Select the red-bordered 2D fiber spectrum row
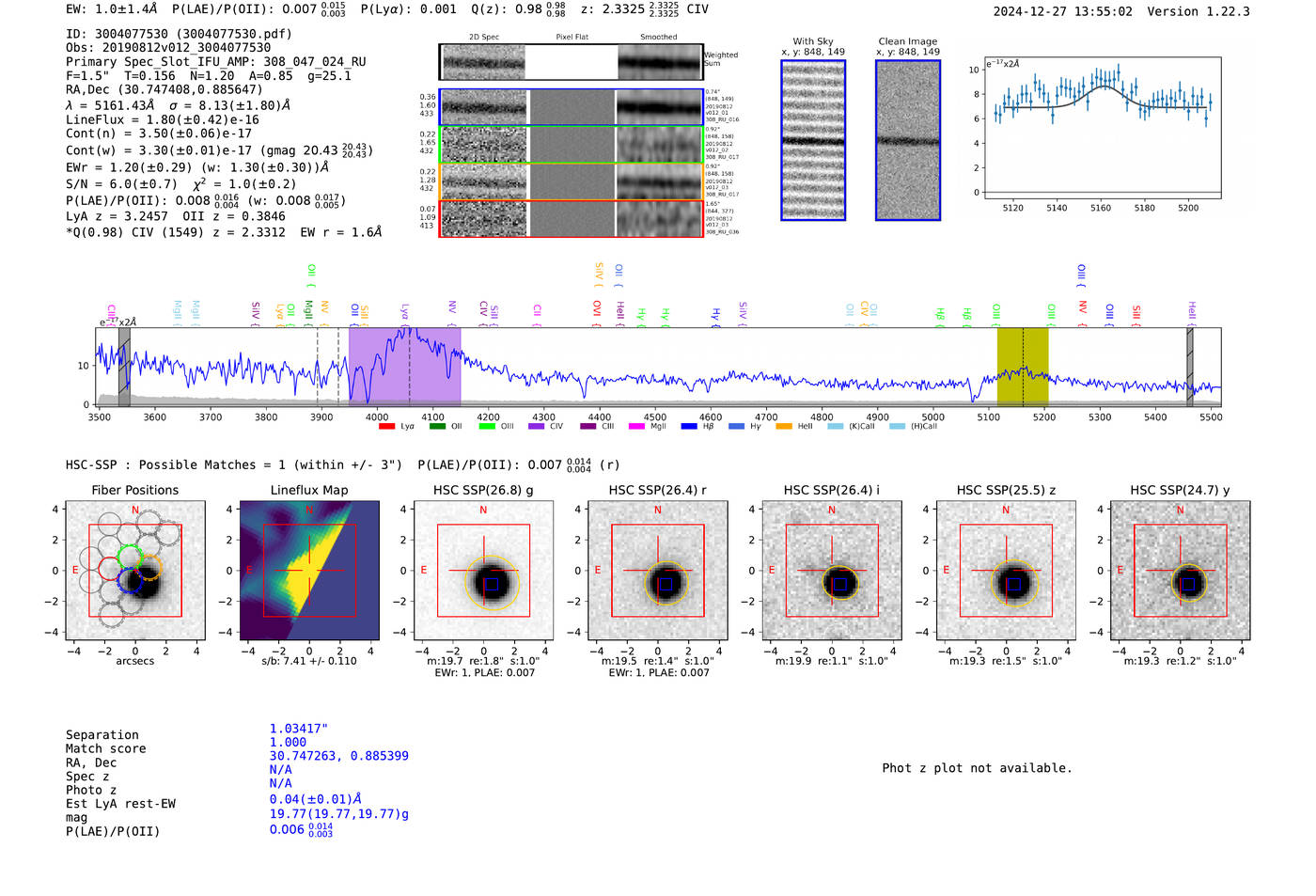 [572, 218]
